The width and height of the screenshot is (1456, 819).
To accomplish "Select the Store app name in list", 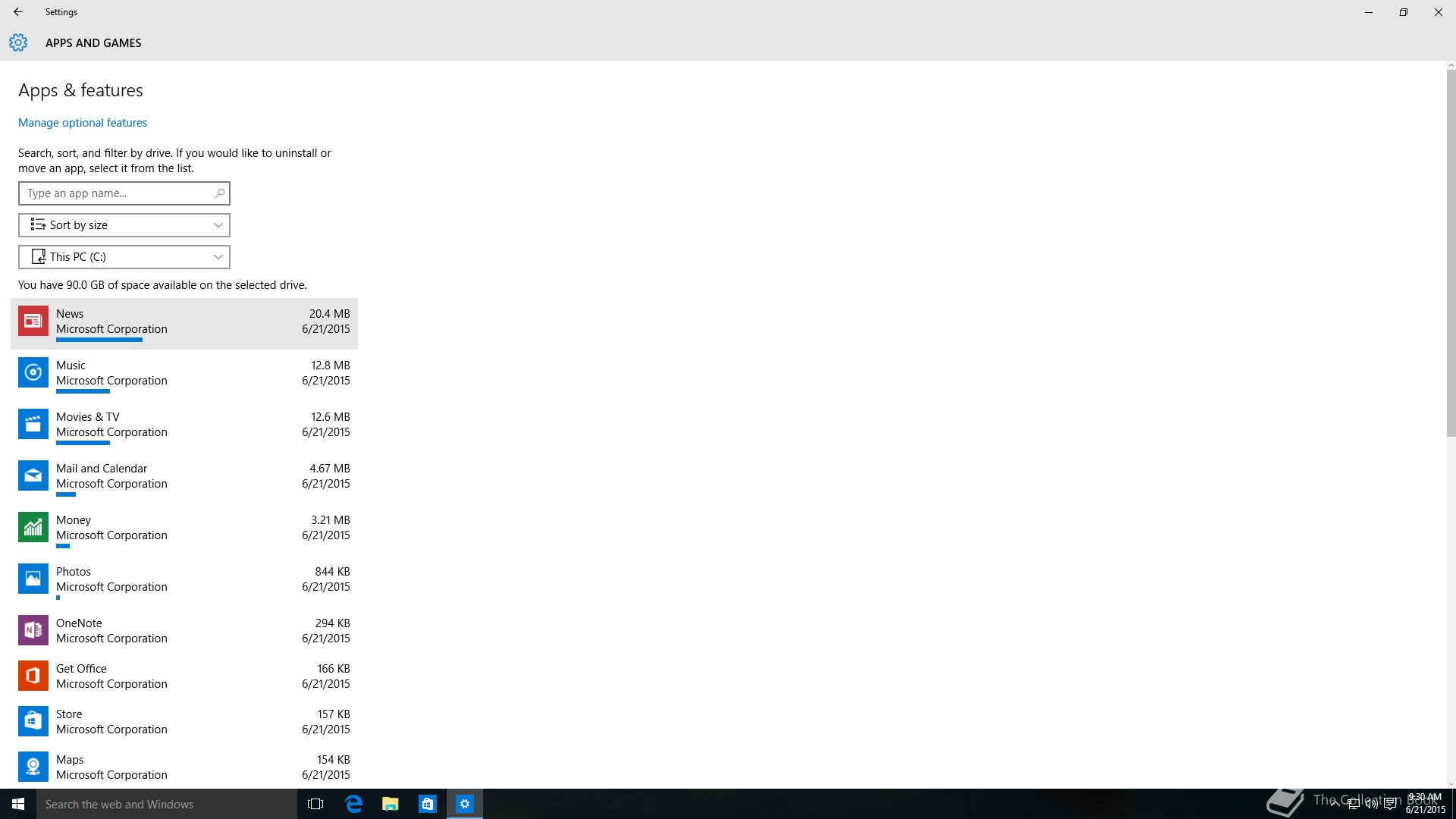I will pos(69,714).
